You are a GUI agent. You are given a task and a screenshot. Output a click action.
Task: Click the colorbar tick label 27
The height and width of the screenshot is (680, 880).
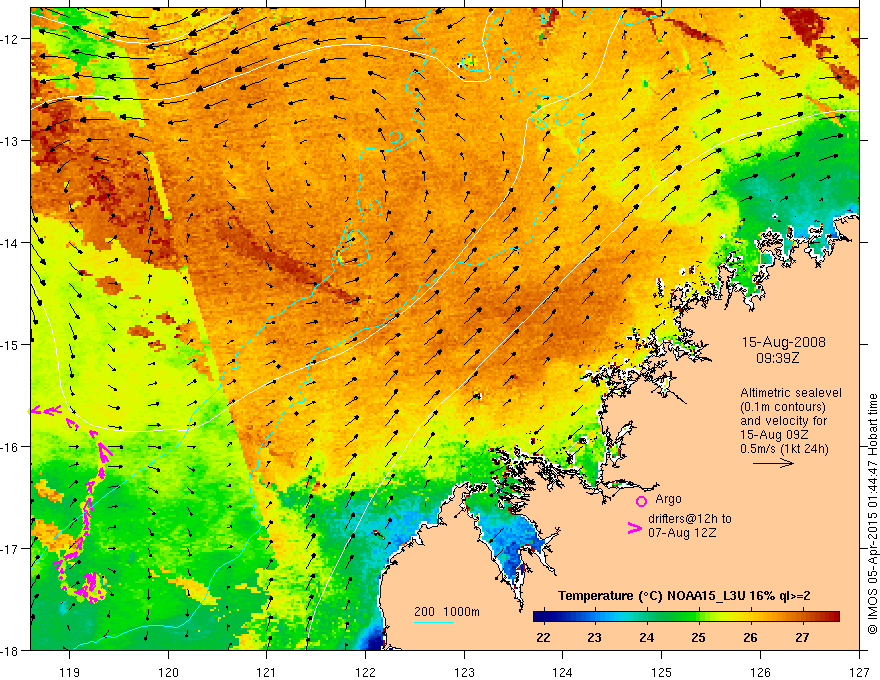(x=802, y=638)
